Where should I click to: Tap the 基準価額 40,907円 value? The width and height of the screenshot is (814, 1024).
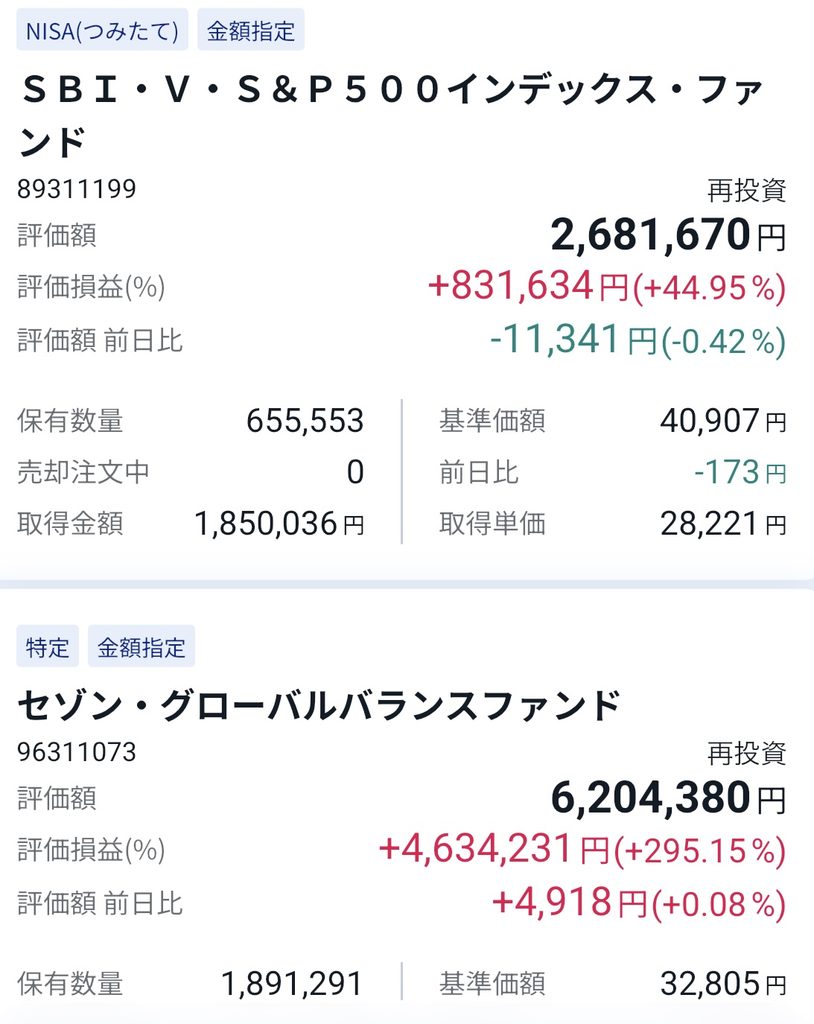[723, 421]
